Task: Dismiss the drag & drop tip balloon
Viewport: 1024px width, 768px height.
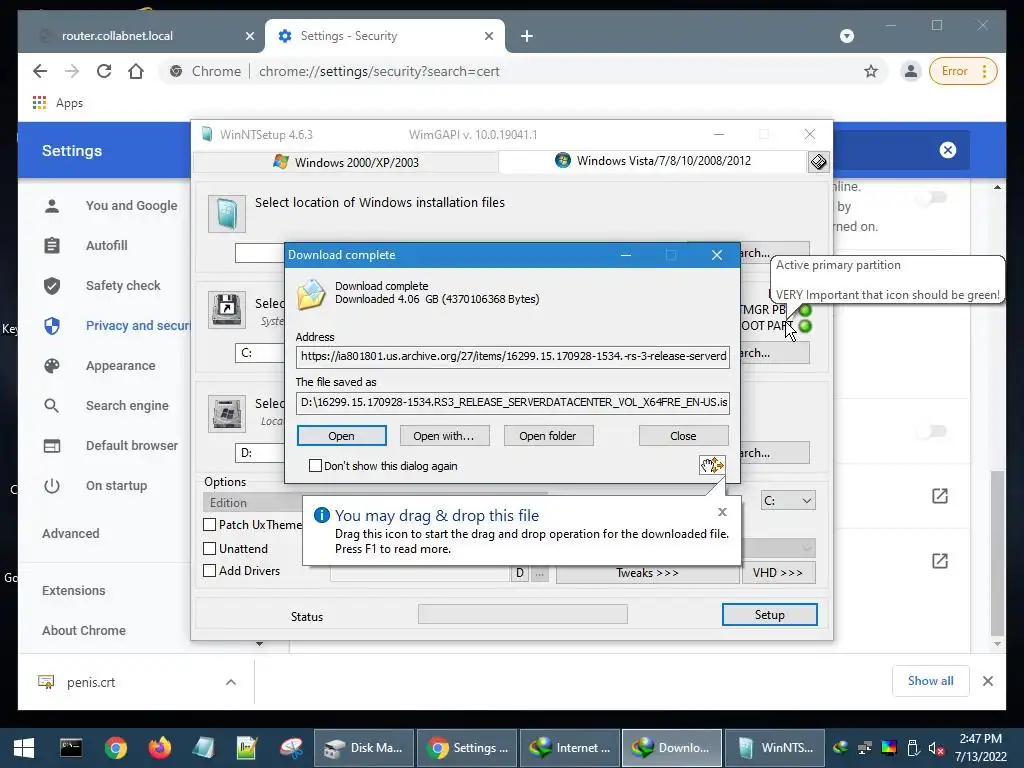Action: 722,512
